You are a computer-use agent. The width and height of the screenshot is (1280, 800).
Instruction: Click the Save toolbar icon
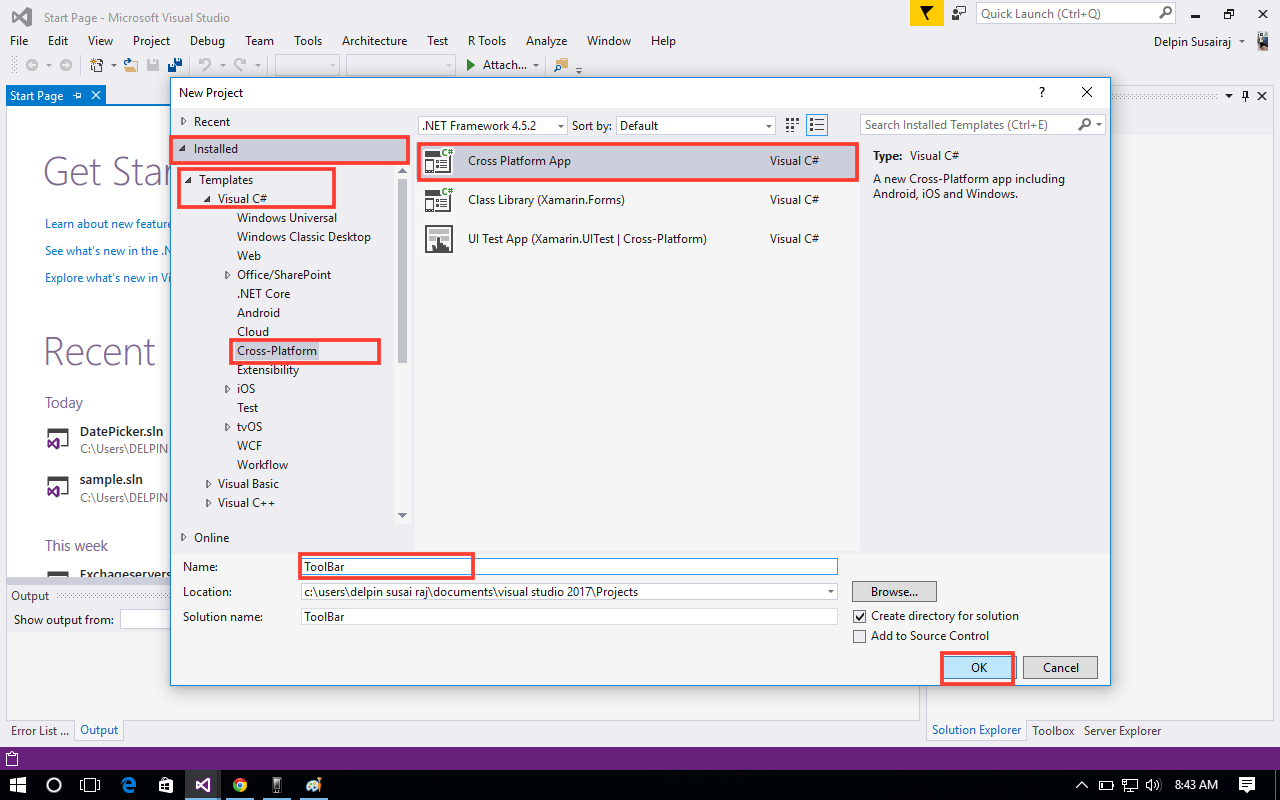click(x=153, y=65)
